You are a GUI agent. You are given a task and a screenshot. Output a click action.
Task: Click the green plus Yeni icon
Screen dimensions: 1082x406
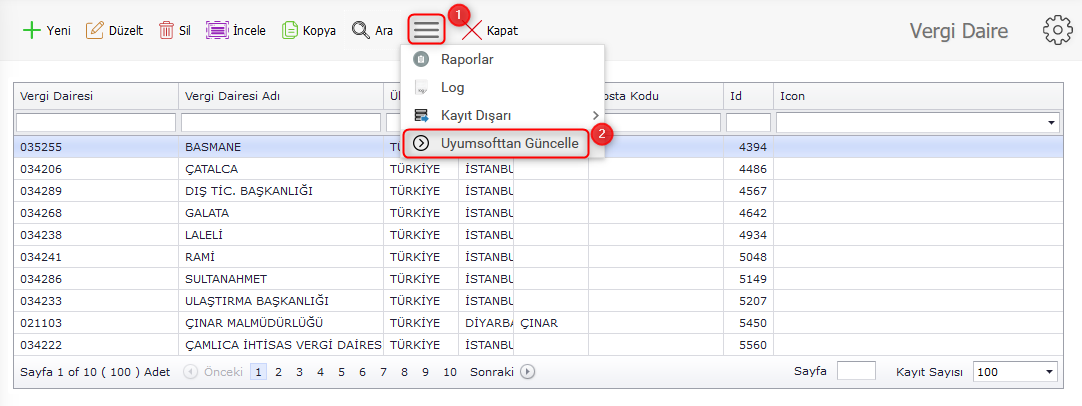pyautogui.click(x=31, y=30)
